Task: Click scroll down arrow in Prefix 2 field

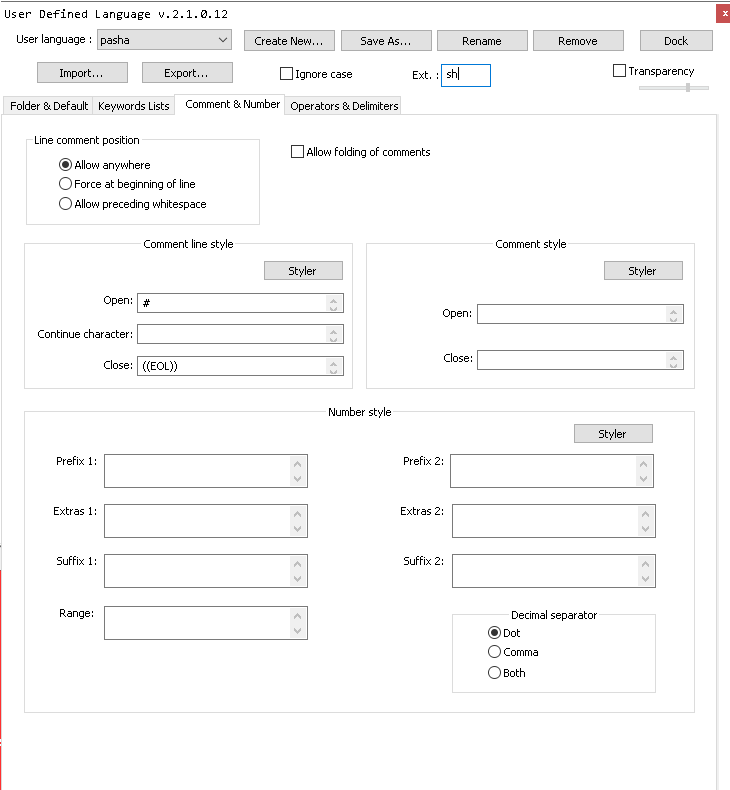Action: 643,479
